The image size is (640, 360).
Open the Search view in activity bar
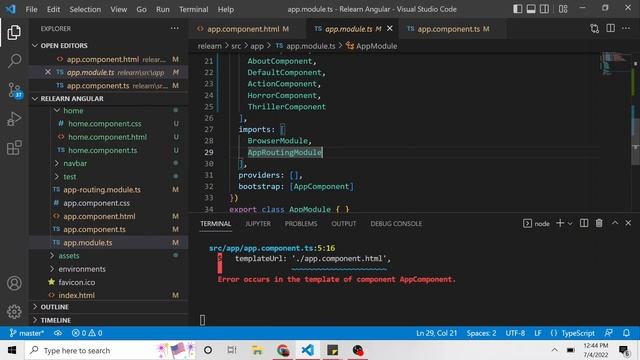tap(14, 61)
